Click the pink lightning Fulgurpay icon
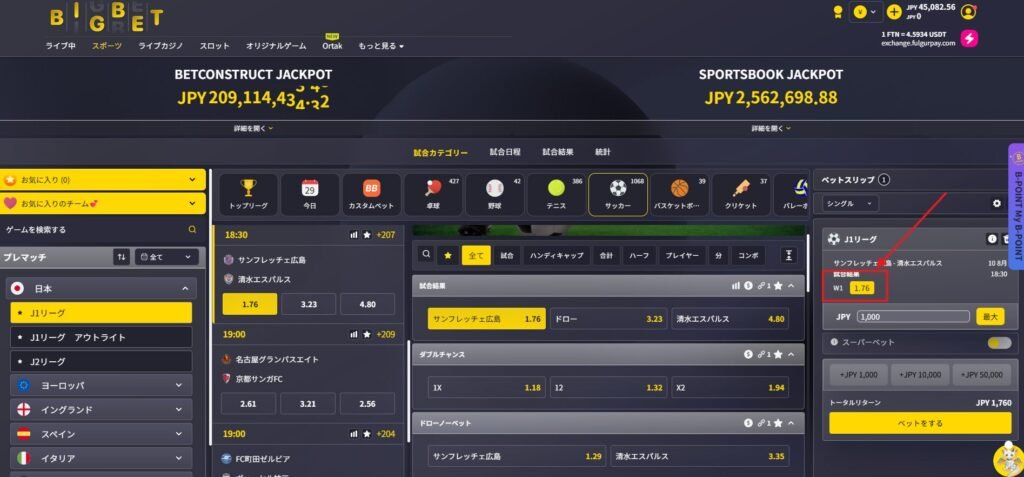 pos(969,39)
